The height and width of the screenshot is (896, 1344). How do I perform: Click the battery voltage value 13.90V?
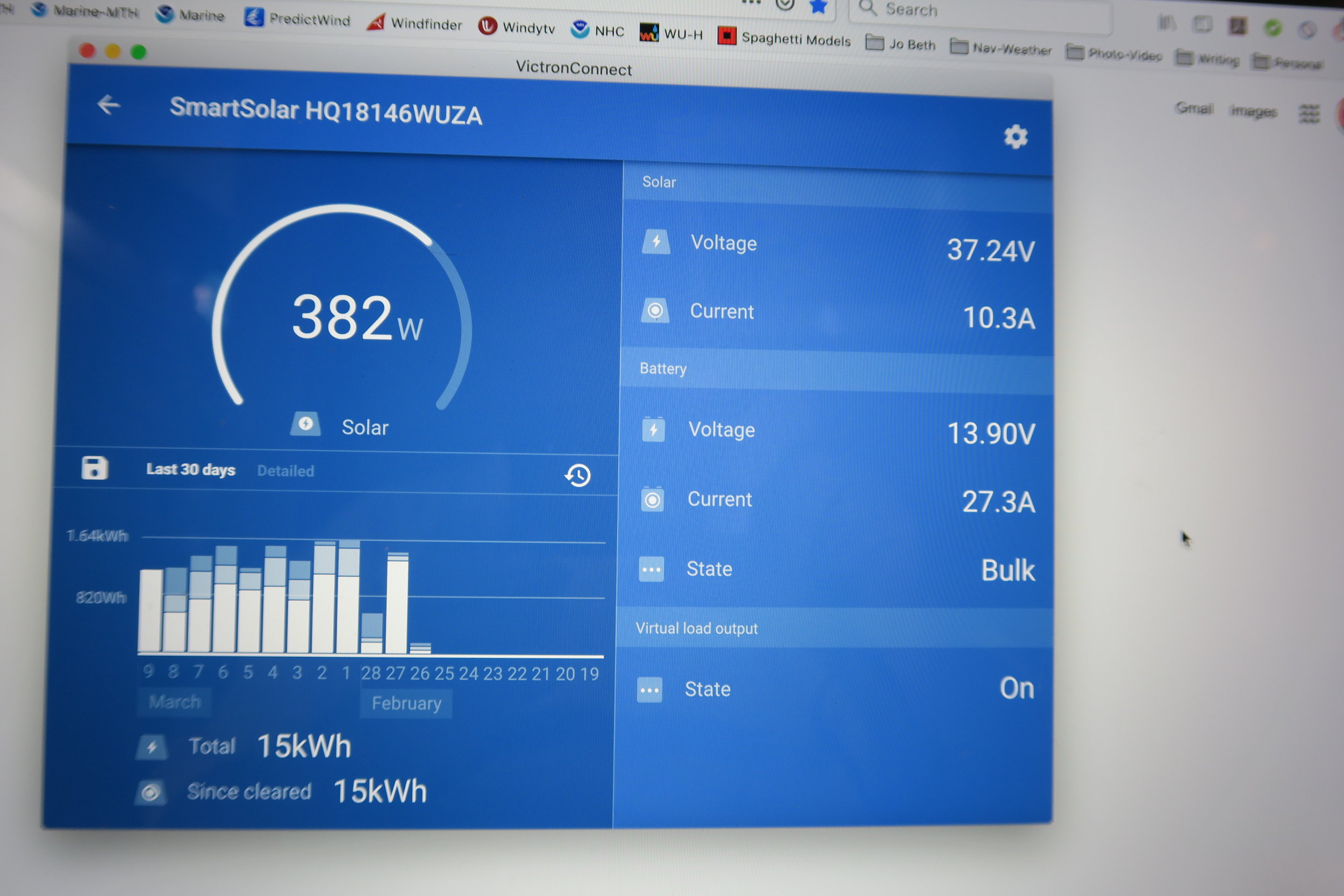[x=991, y=433]
